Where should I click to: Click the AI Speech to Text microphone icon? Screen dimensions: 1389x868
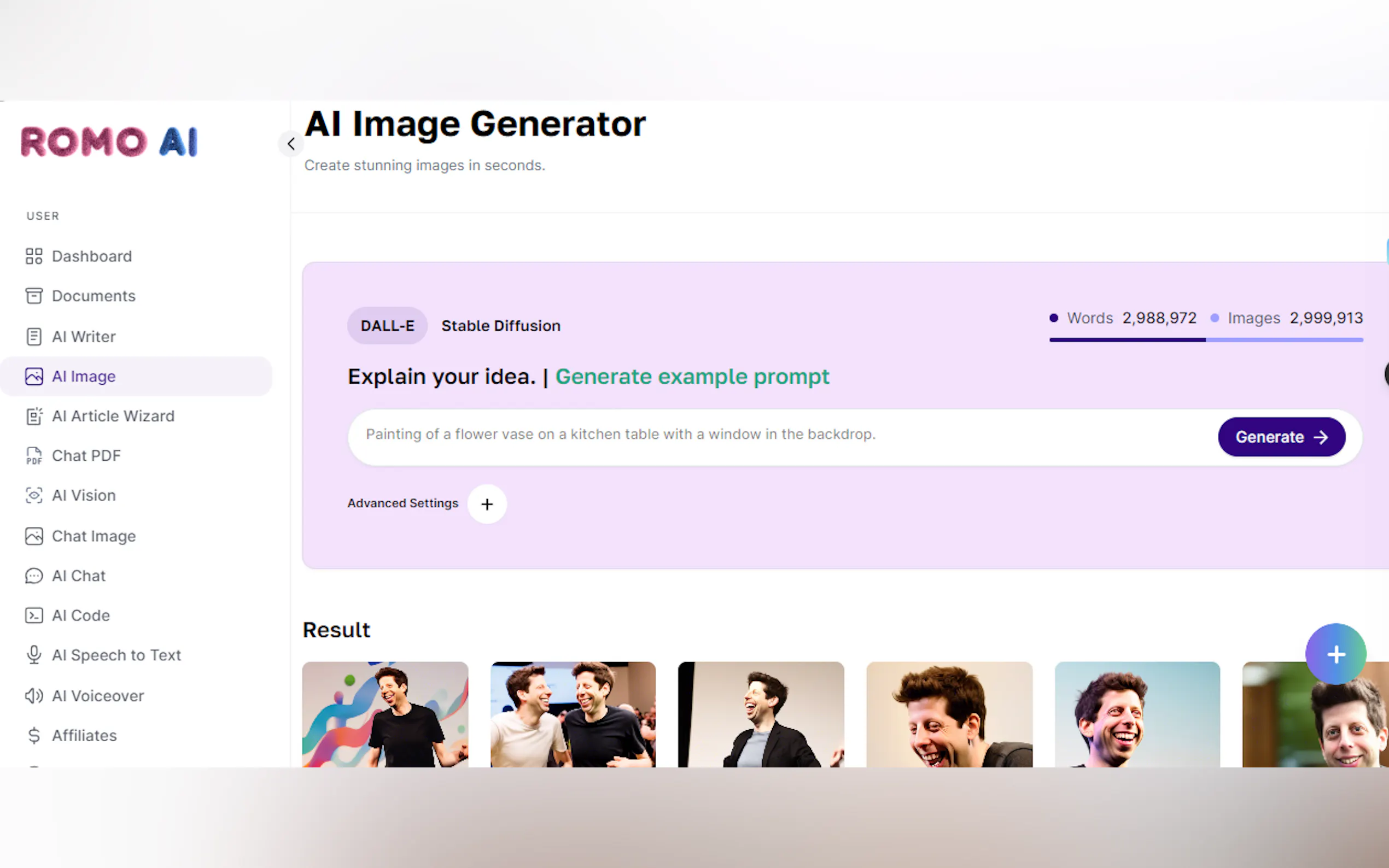pos(34,655)
